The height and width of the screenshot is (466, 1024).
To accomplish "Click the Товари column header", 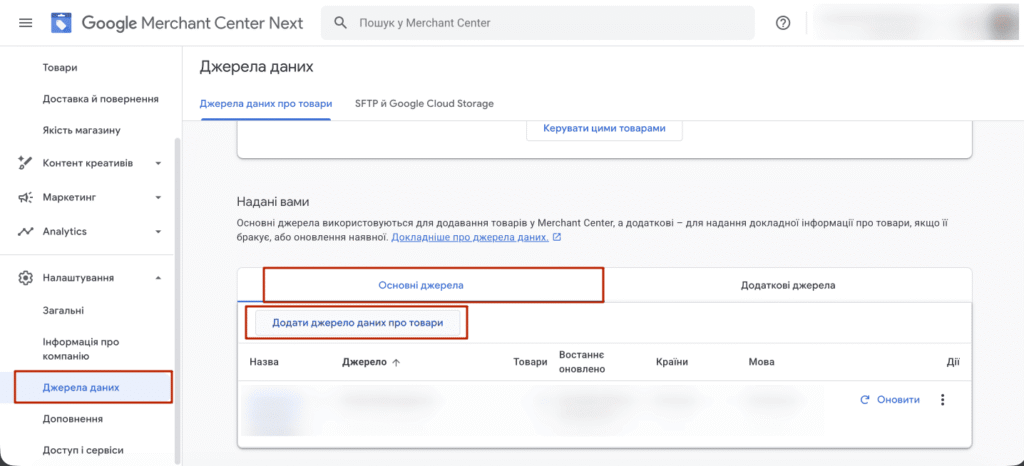I will [x=530, y=362].
